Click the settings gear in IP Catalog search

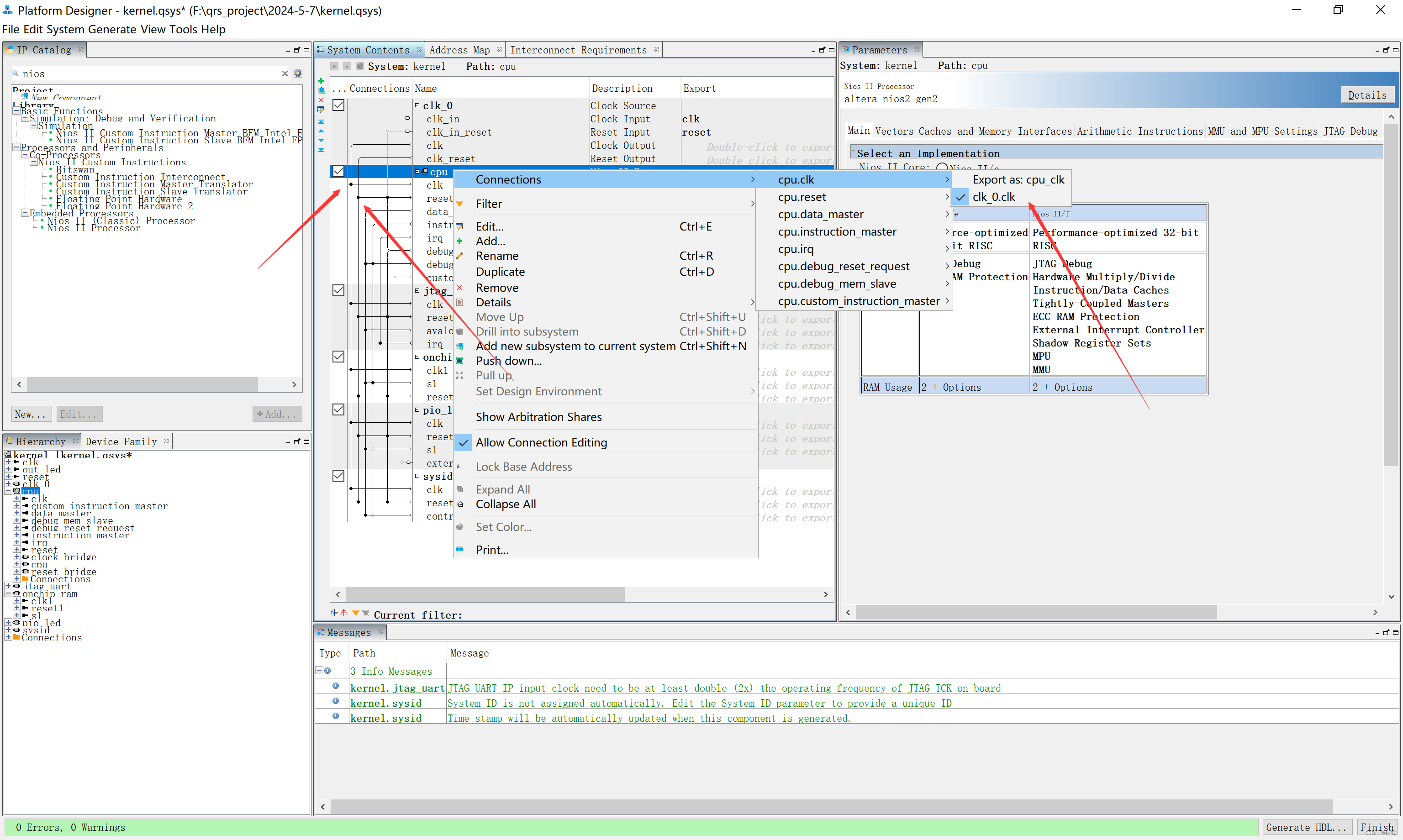(298, 73)
